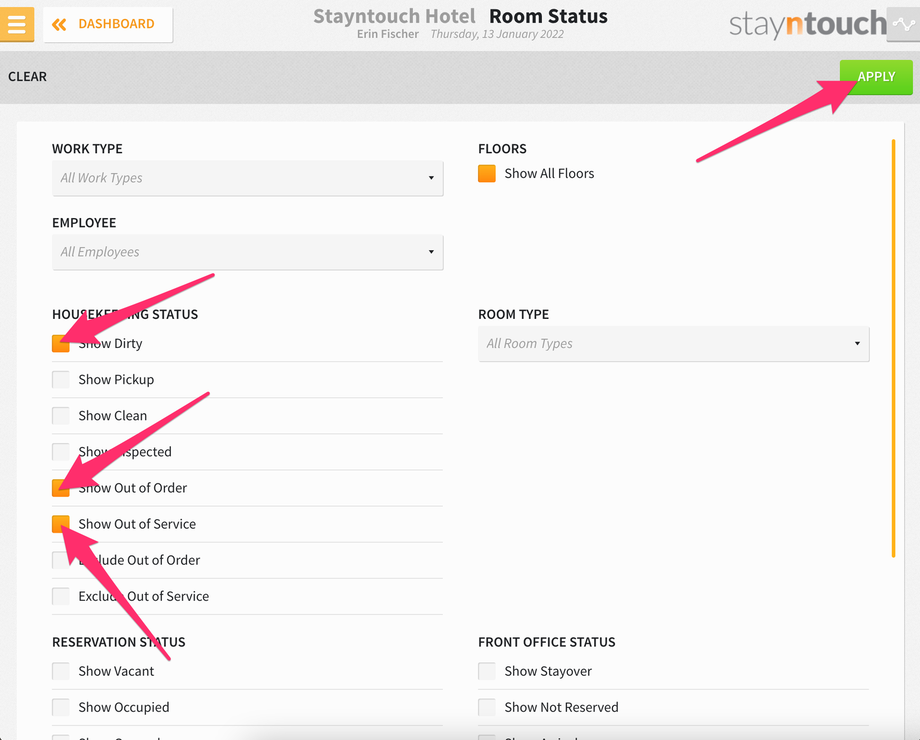Click the FLOORS heading
The width and height of the screenshot is (920, 740).
click(x=502, y=149)
